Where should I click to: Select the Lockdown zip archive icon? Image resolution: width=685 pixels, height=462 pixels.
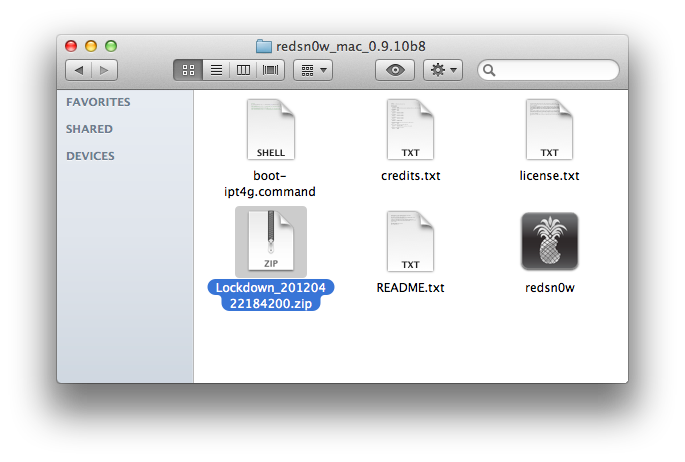pos(271,241)
